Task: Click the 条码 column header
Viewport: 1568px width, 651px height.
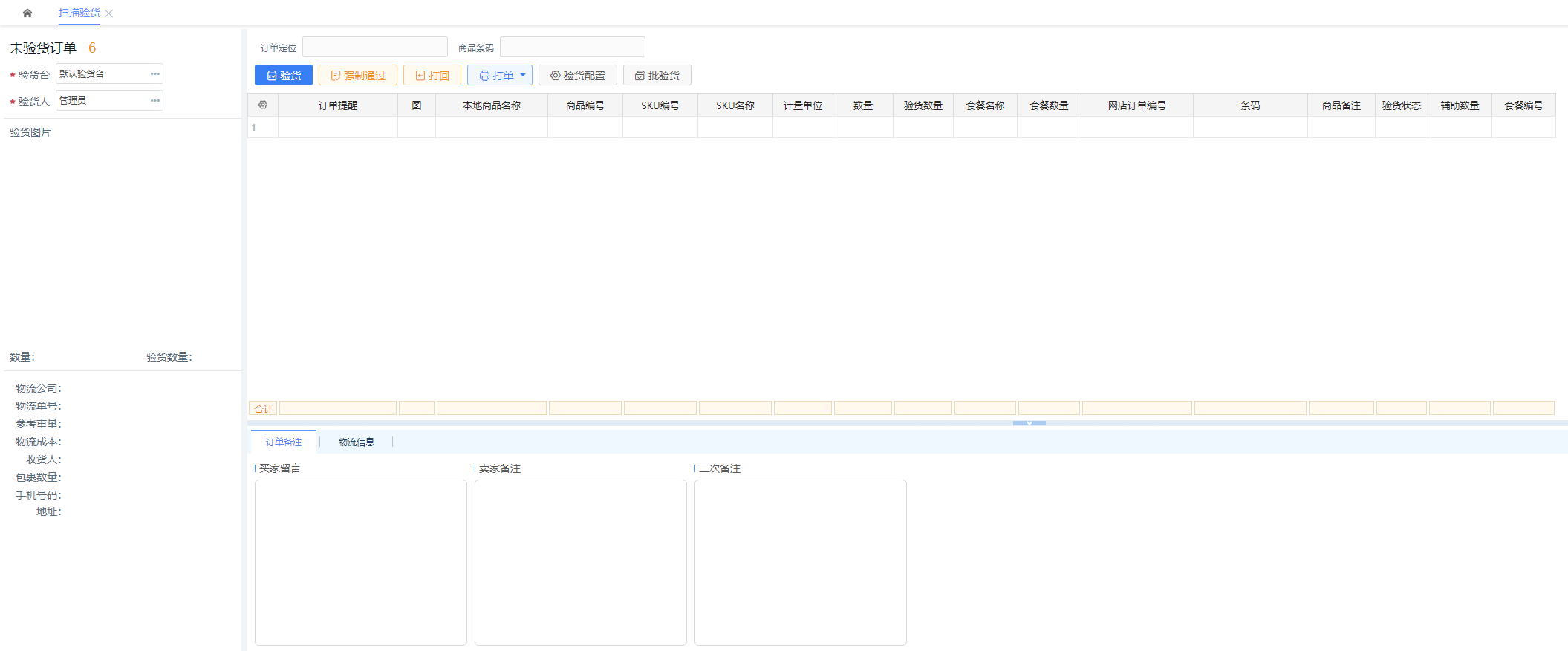Action: click(x=1251, y=105)
